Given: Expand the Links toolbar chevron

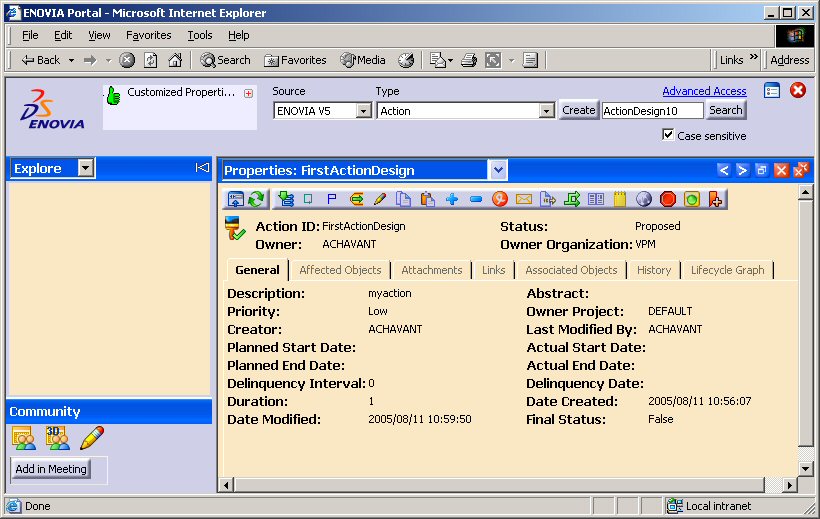Looking at the screenshot, I should (754, 57).
